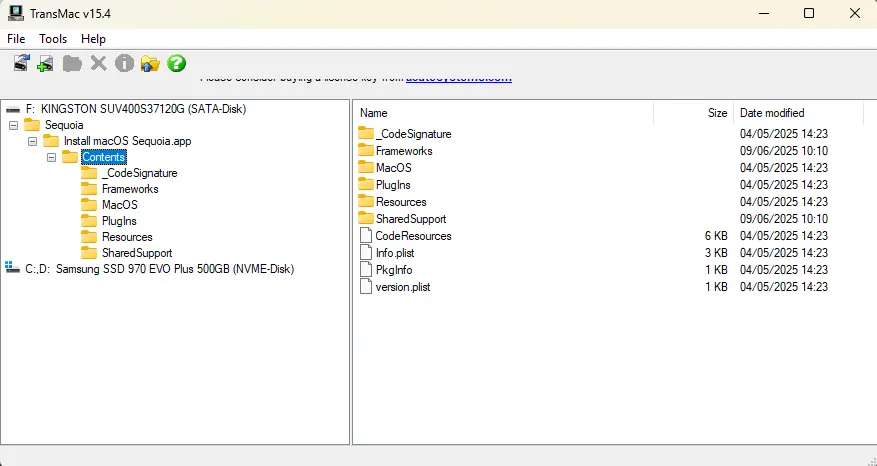The height and width of the screenshot is (466, 877).
Task: Click the KINGSTON SATA disk drive icon
Action: click(13, 110)
